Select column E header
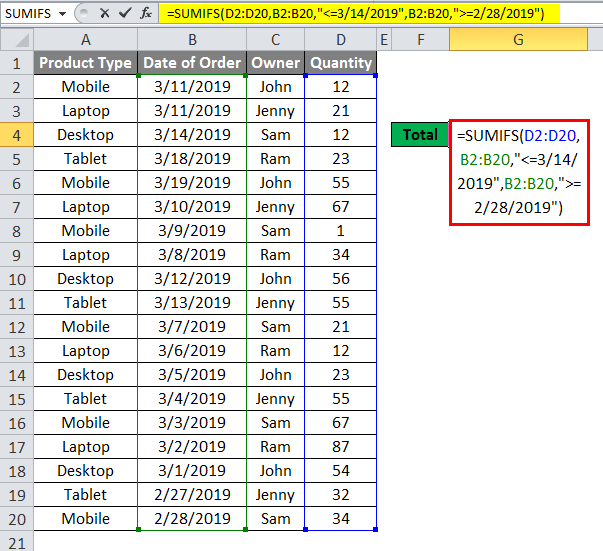The height and width of the screenshot is (551, 603). pos(384,40)
